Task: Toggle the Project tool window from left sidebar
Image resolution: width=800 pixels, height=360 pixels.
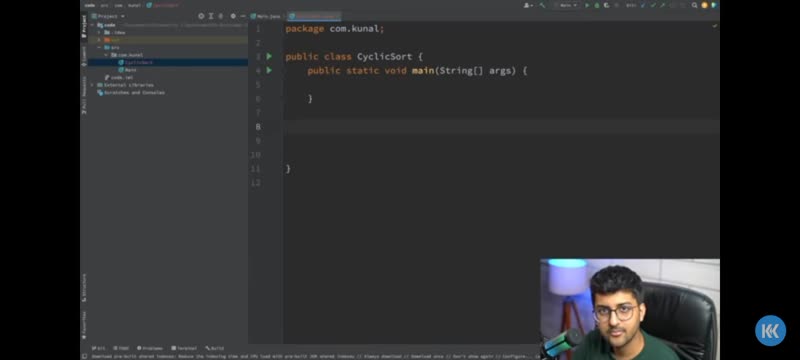Action: [84, 26]
